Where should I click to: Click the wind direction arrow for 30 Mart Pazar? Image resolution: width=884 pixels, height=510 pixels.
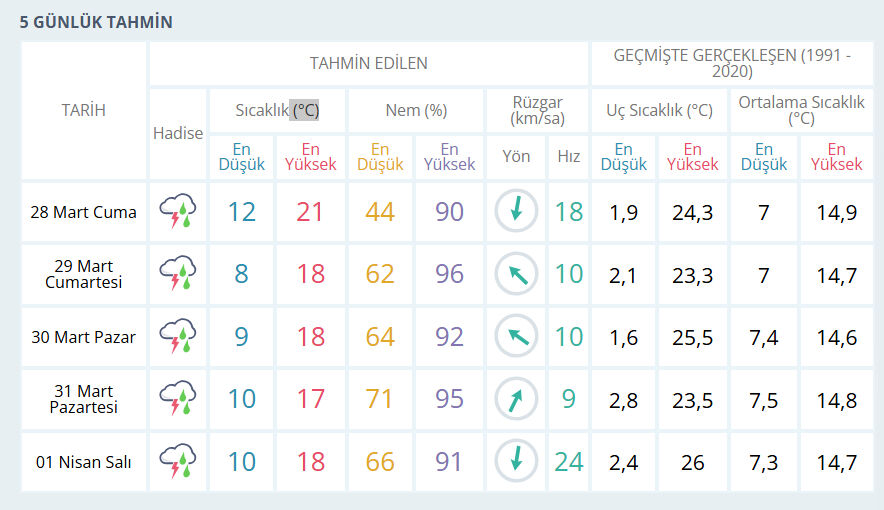point(516,336)
